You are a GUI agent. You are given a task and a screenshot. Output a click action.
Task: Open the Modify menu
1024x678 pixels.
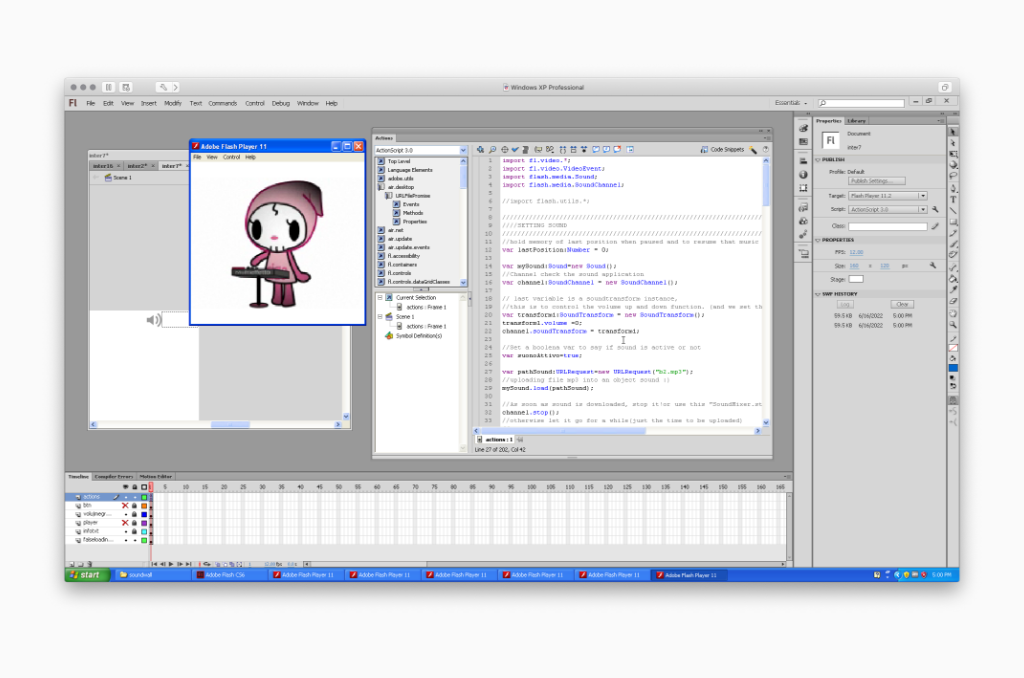tap(172, 103)
